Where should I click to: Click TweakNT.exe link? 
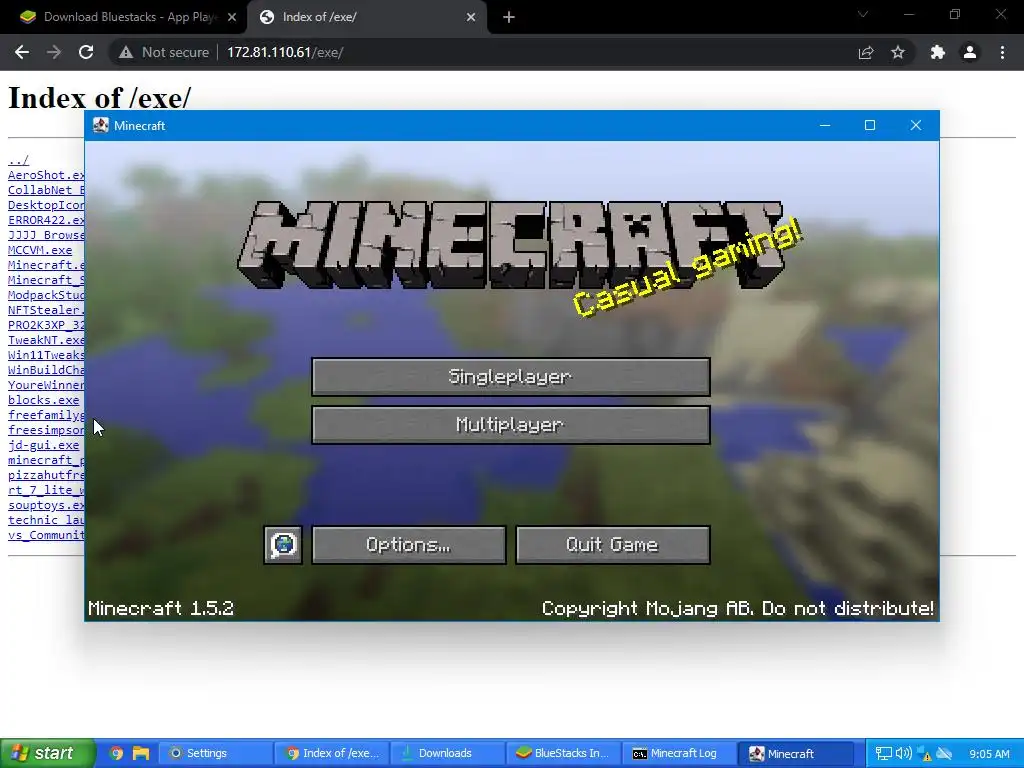pyautogui.click(x=46, y=340)
